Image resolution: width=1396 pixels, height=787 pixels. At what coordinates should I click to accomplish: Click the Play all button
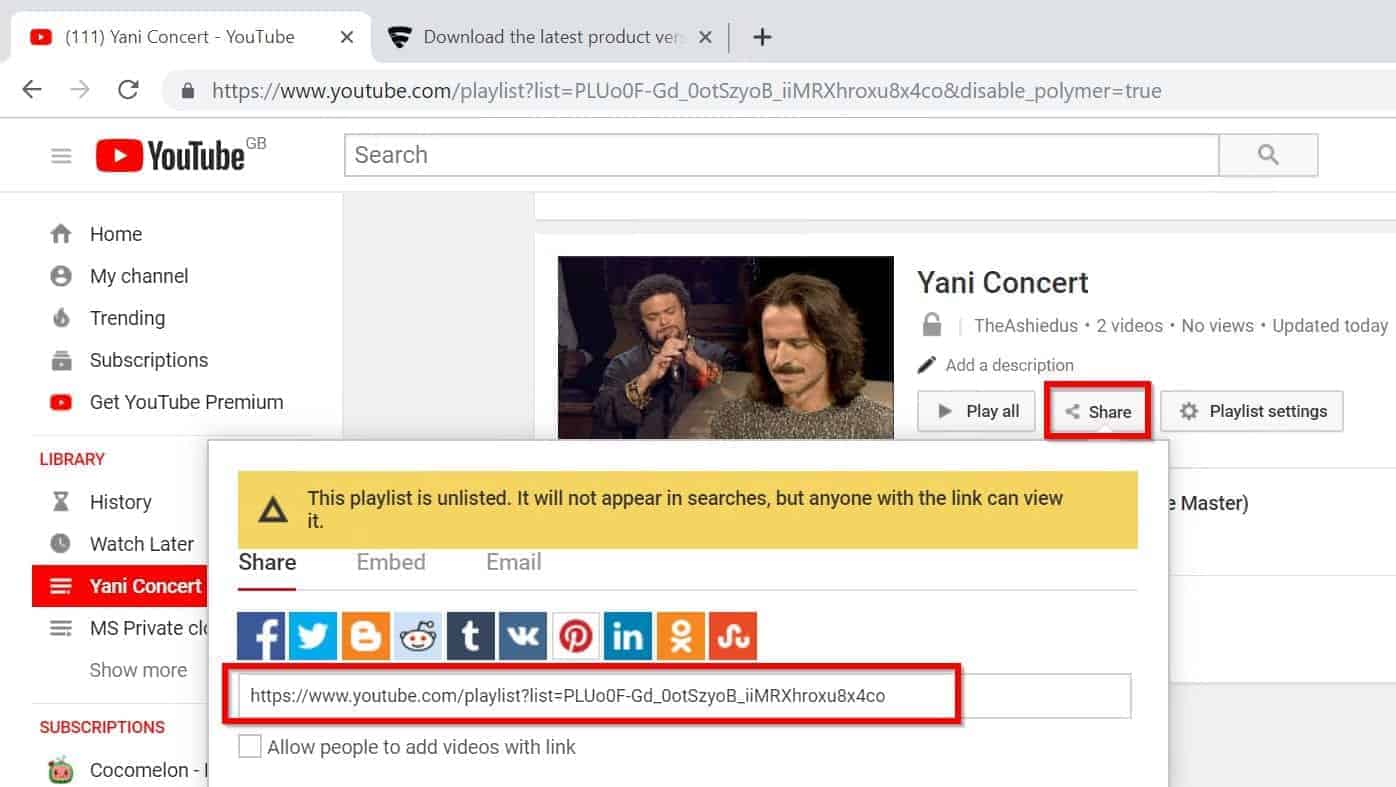tap(975, 411)
